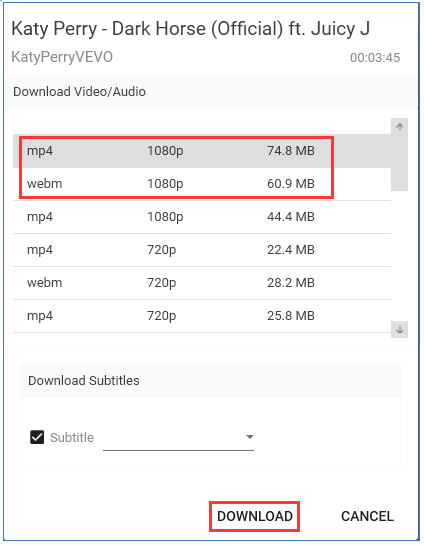Select webm 1080p 60.9 MB format
Viewport: 424px width, 546px height.
tap(202, 184)
